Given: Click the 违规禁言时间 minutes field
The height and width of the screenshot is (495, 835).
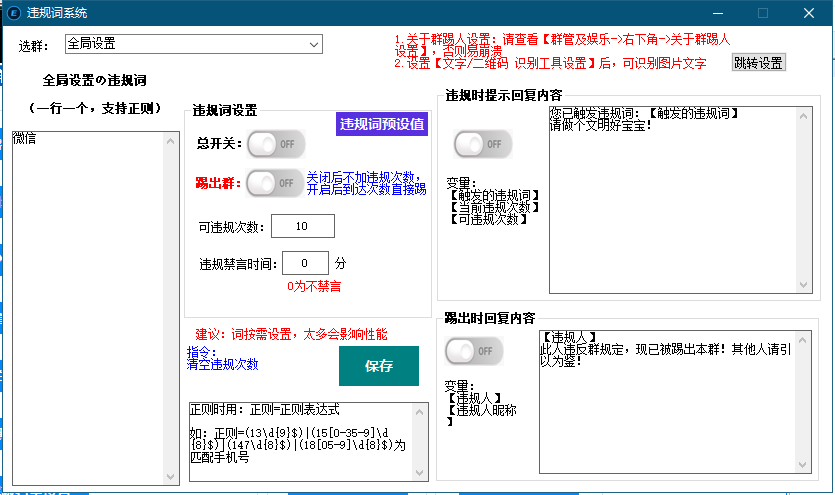Looking at the screenshot, I should (305, 263).
